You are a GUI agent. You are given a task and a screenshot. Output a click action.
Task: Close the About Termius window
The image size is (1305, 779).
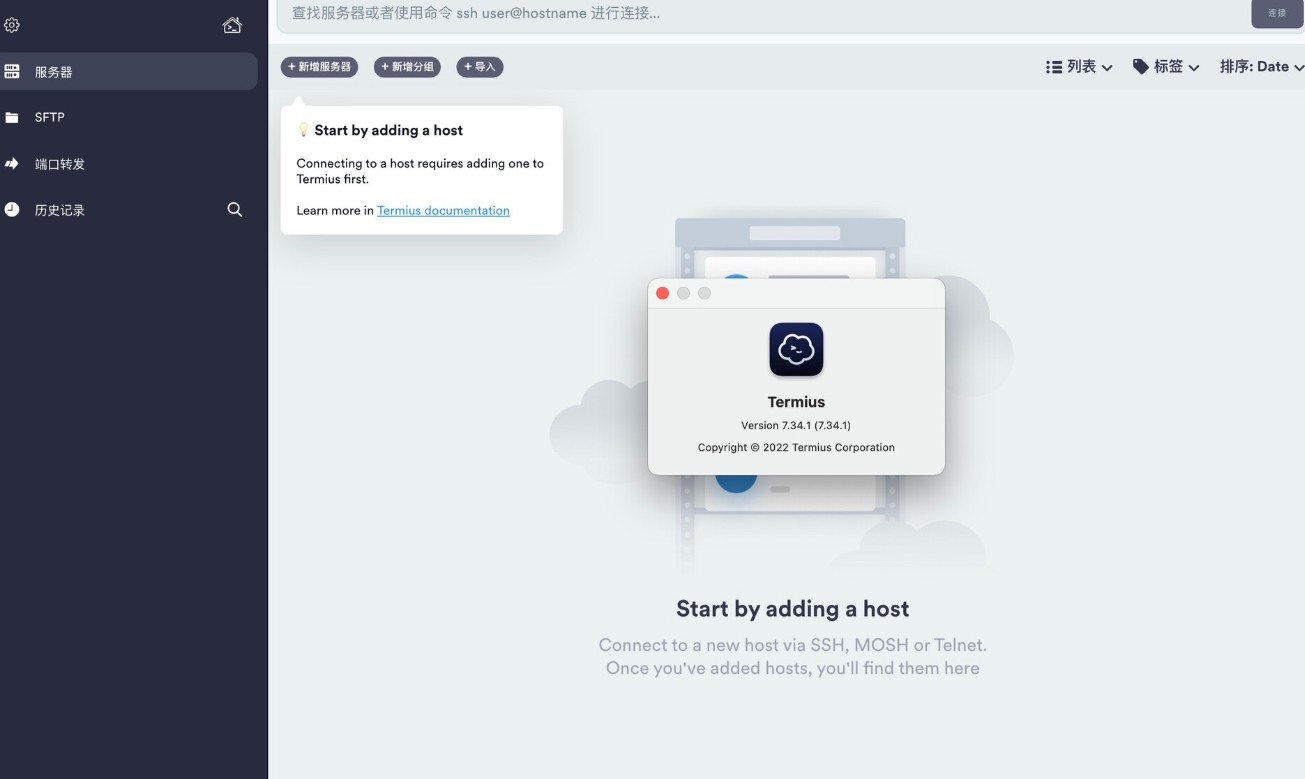pyautogui.click(x=662, y=293)
